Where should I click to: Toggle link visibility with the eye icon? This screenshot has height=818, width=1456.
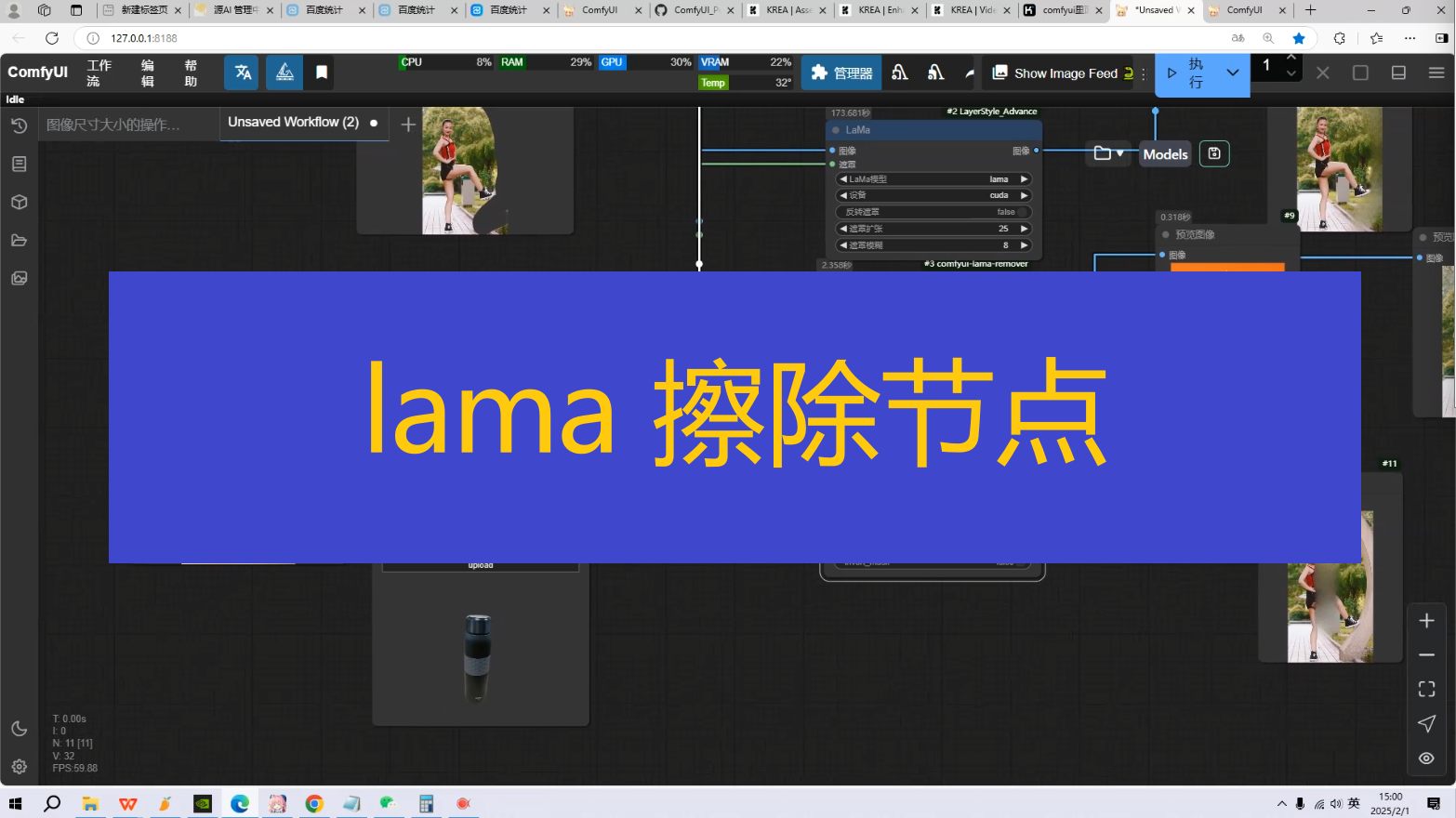point(1426,758)
